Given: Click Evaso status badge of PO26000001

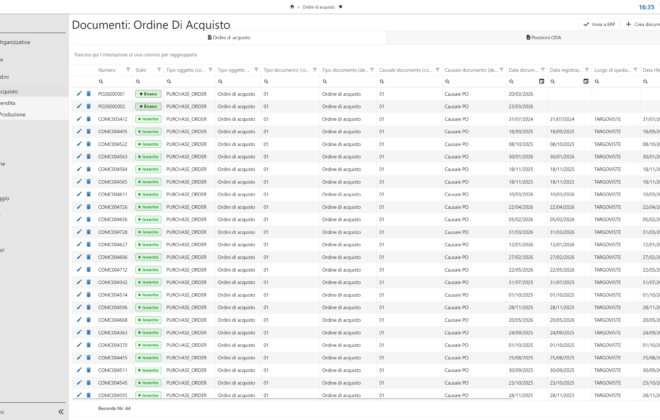Looking at the screenshot, I should [148, 94].
